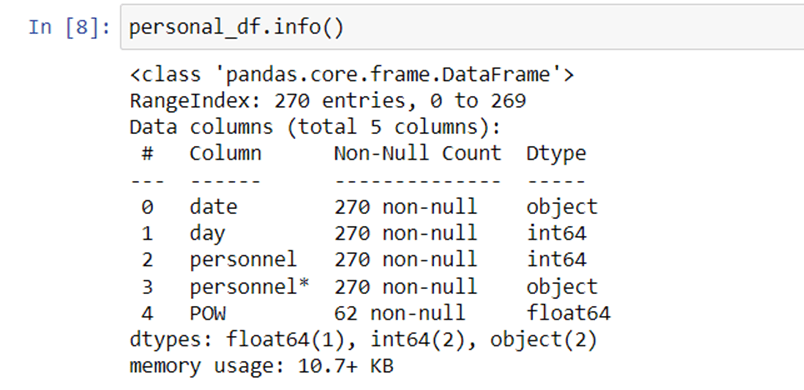Click the memory usage 10.7+ KB line
Viewport: 804px width, 390px height.
pos(261,367)
